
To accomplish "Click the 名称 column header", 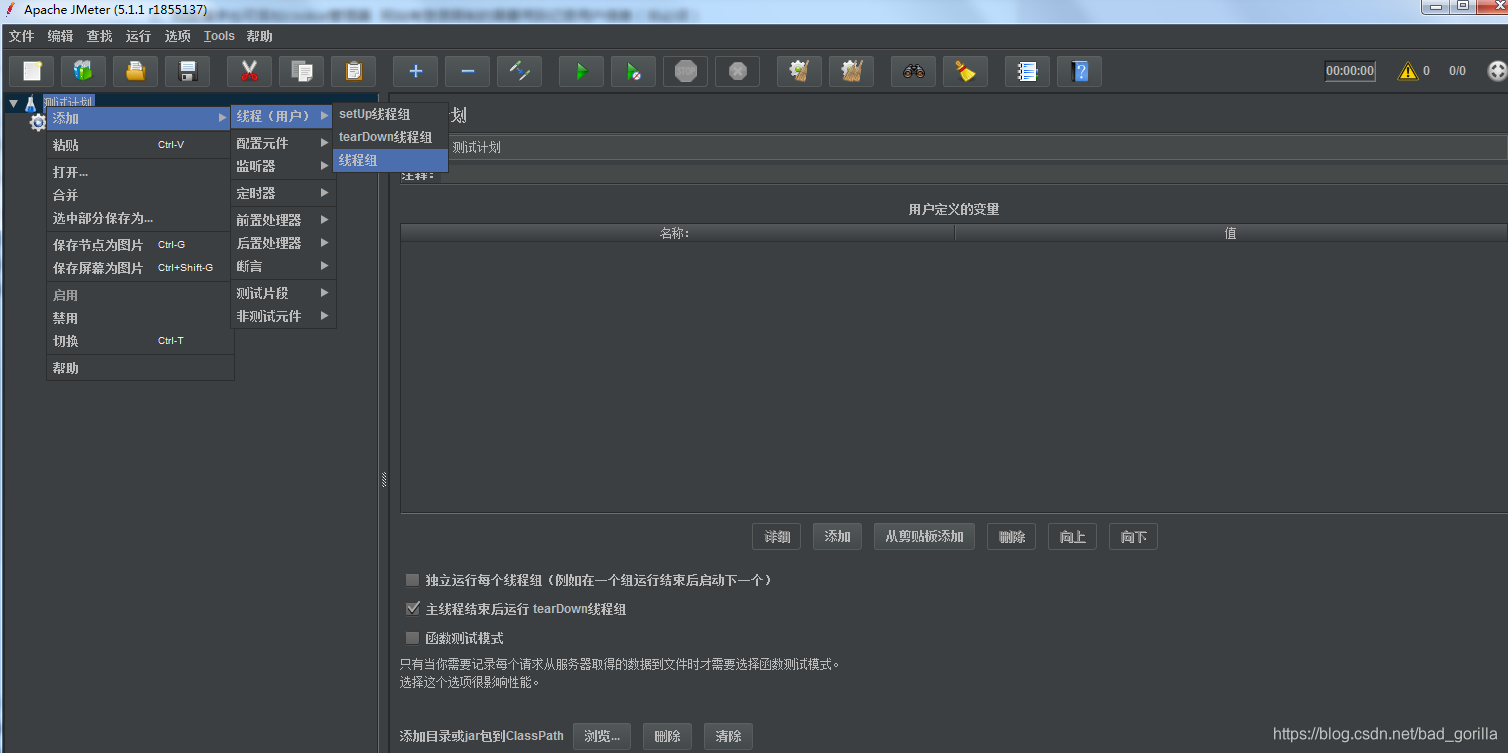I will [677, 233].
